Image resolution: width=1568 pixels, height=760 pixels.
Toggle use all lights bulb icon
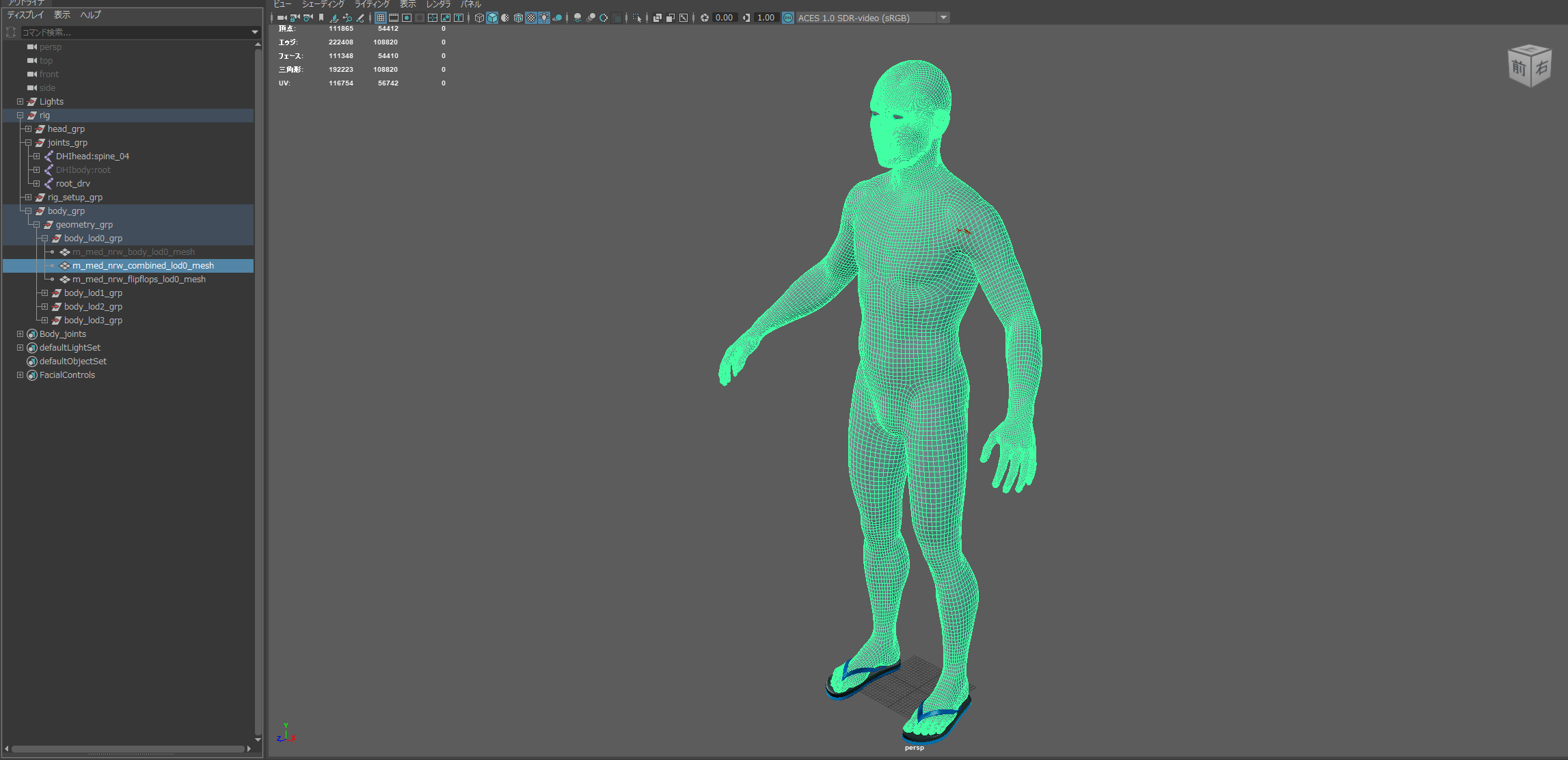tap(544, 18)
